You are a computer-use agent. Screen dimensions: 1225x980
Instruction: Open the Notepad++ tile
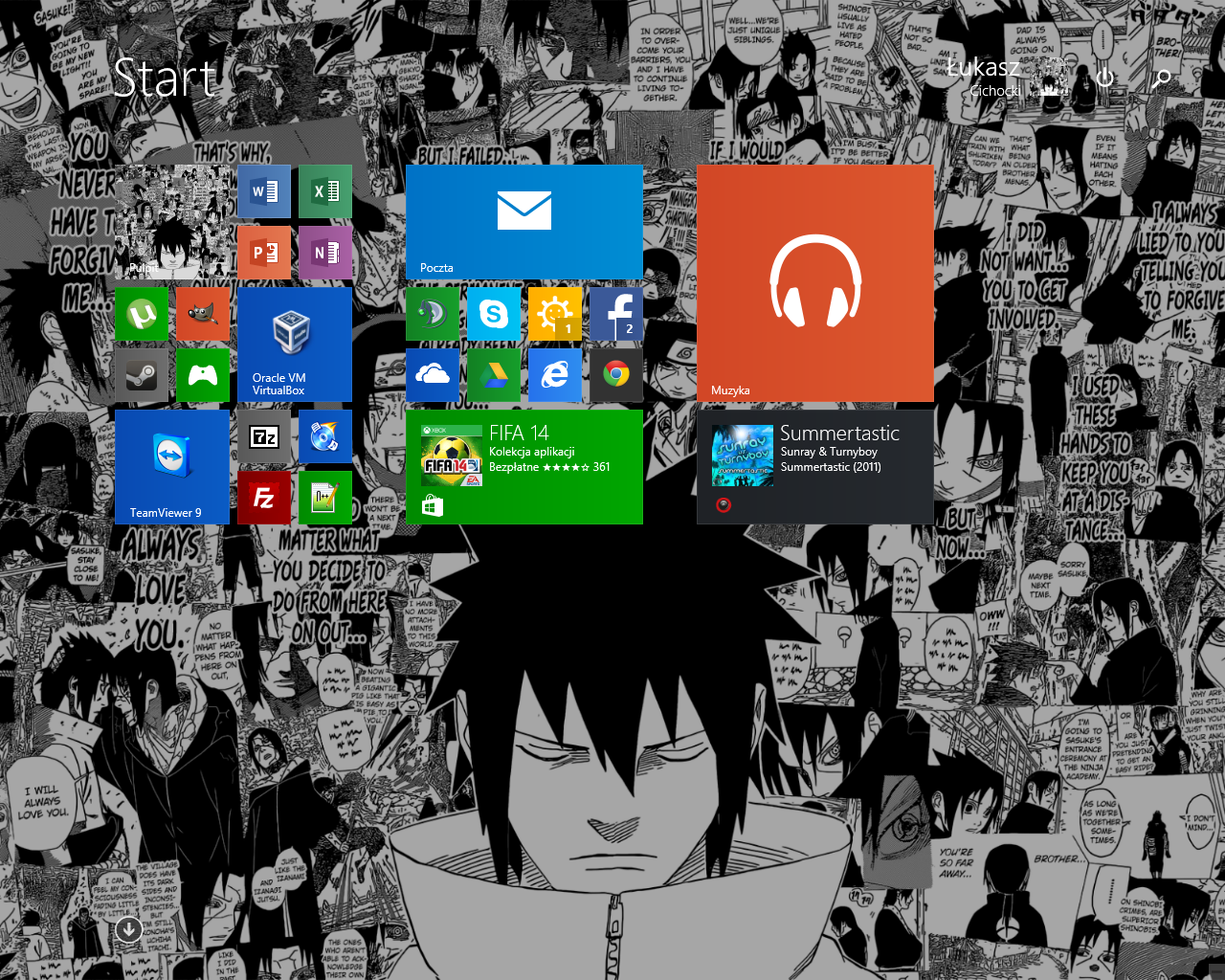(x=325, y=498)
